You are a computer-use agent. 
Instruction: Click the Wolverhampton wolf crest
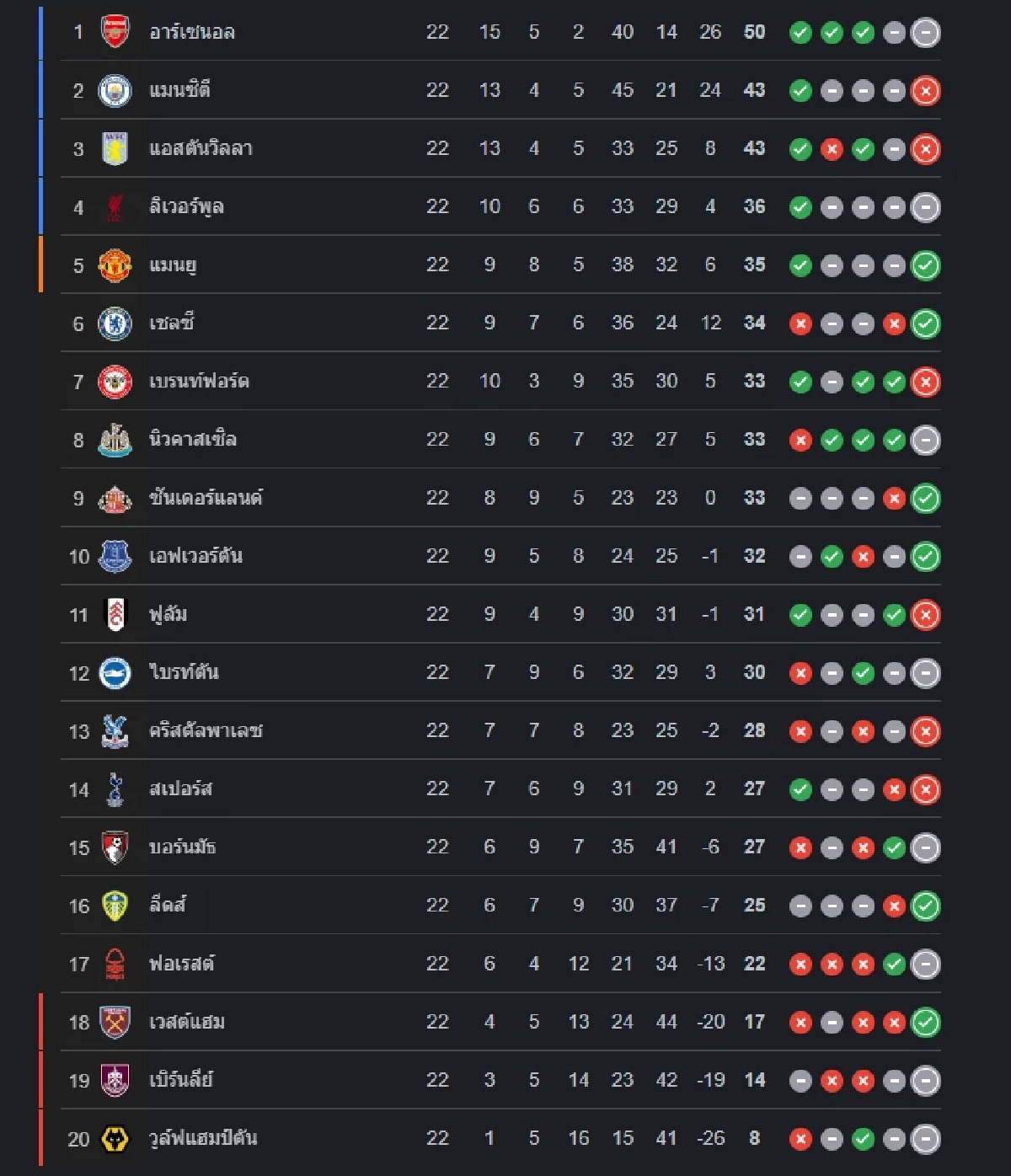pos(115,1139)
